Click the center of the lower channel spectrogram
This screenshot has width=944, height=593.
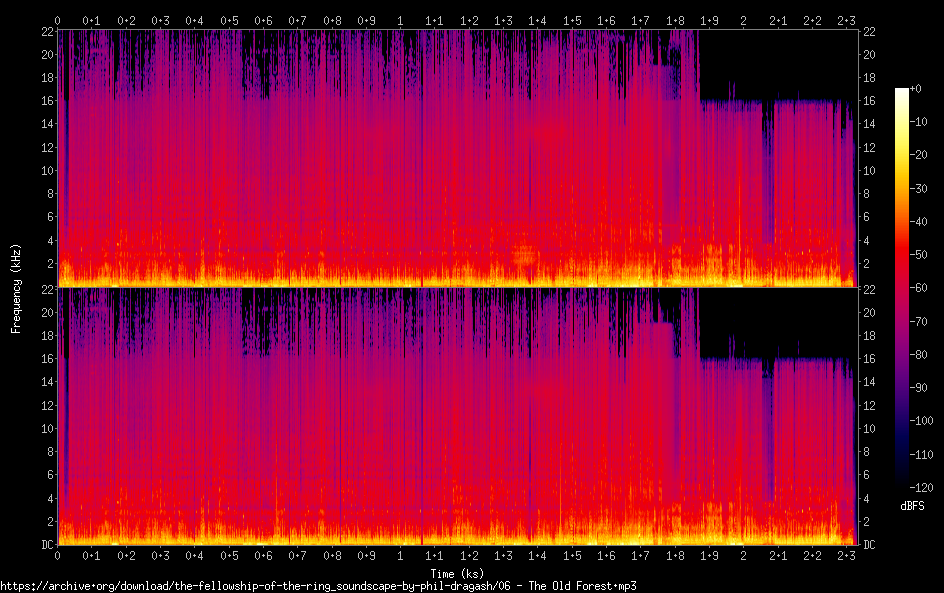[x=457, y=416]
